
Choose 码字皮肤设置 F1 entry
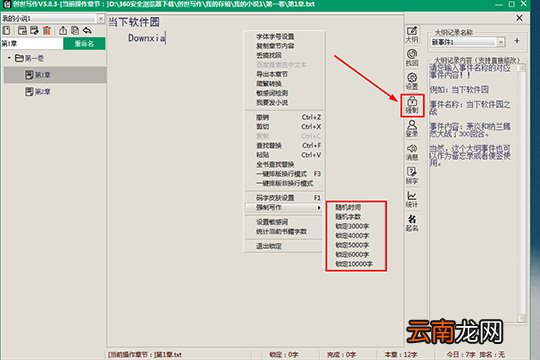tap(284, 198)
